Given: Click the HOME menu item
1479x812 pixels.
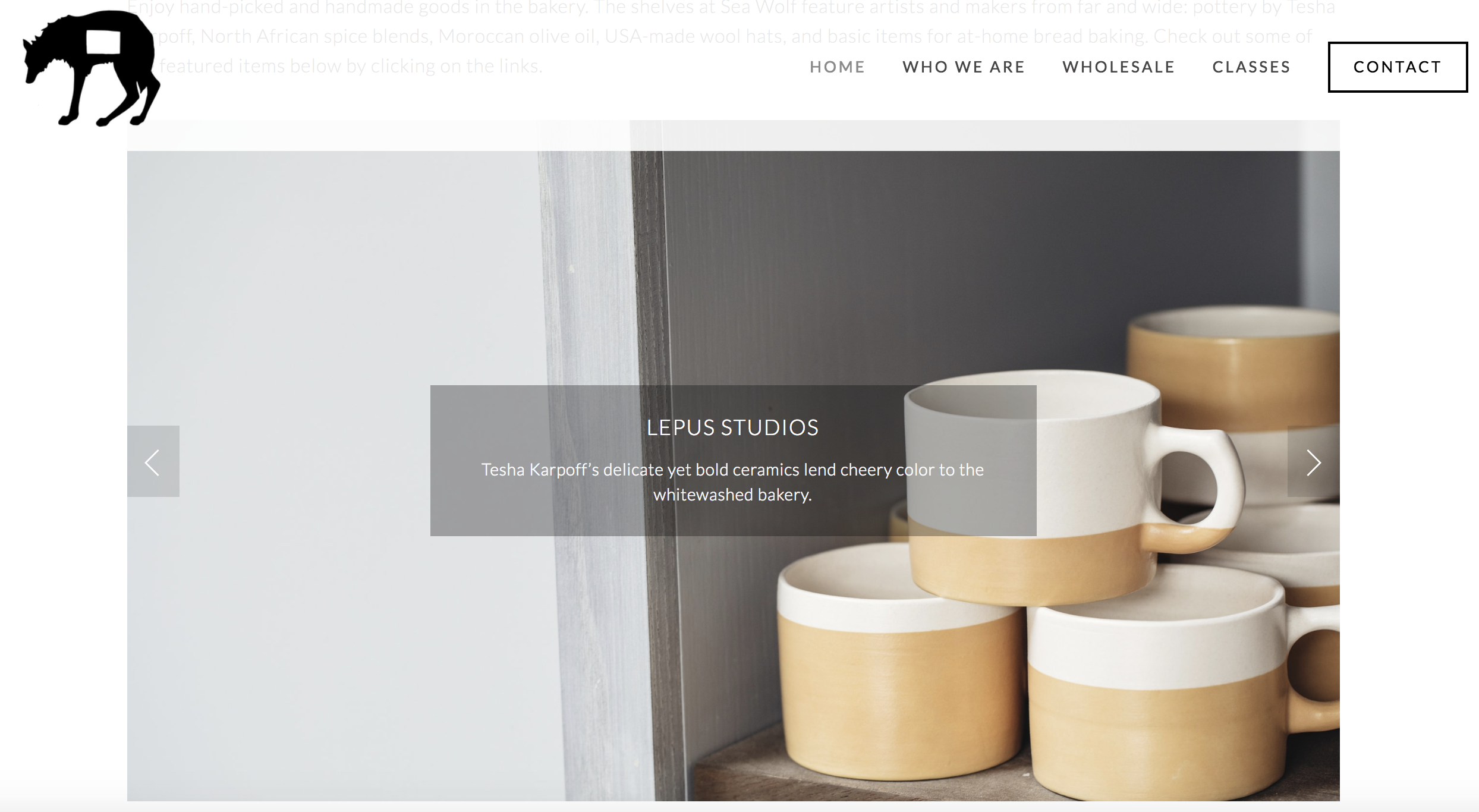Looking at the screenshot, I should point(837,65).
